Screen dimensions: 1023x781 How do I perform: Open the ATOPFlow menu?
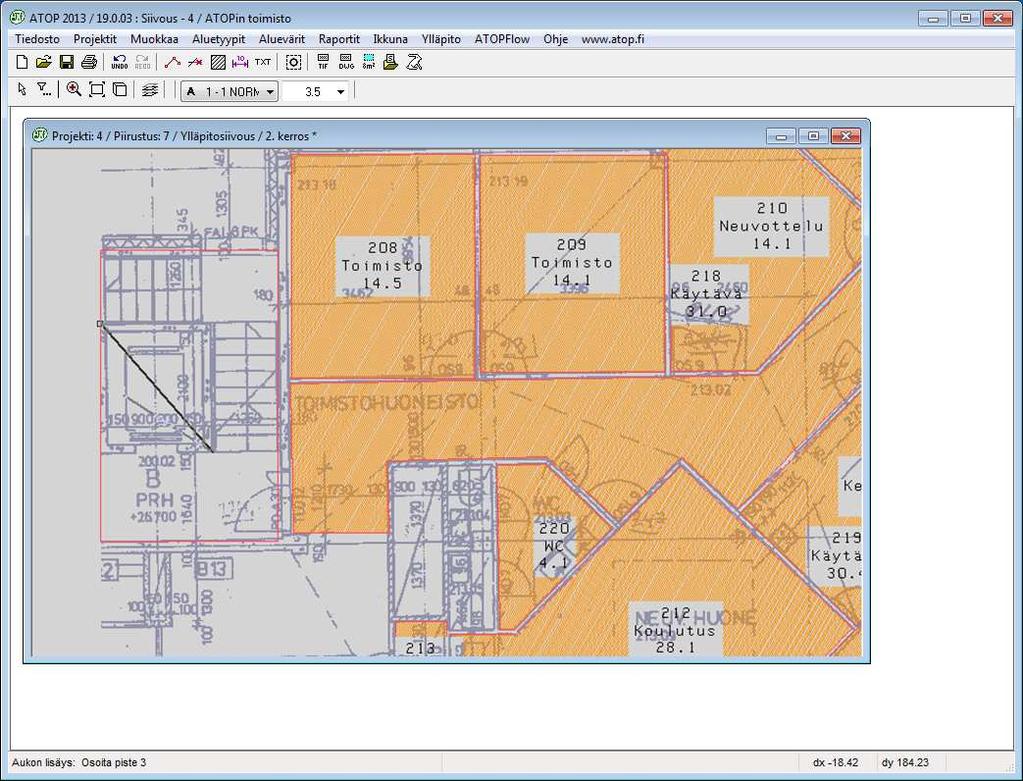click(x=502, y=39)
